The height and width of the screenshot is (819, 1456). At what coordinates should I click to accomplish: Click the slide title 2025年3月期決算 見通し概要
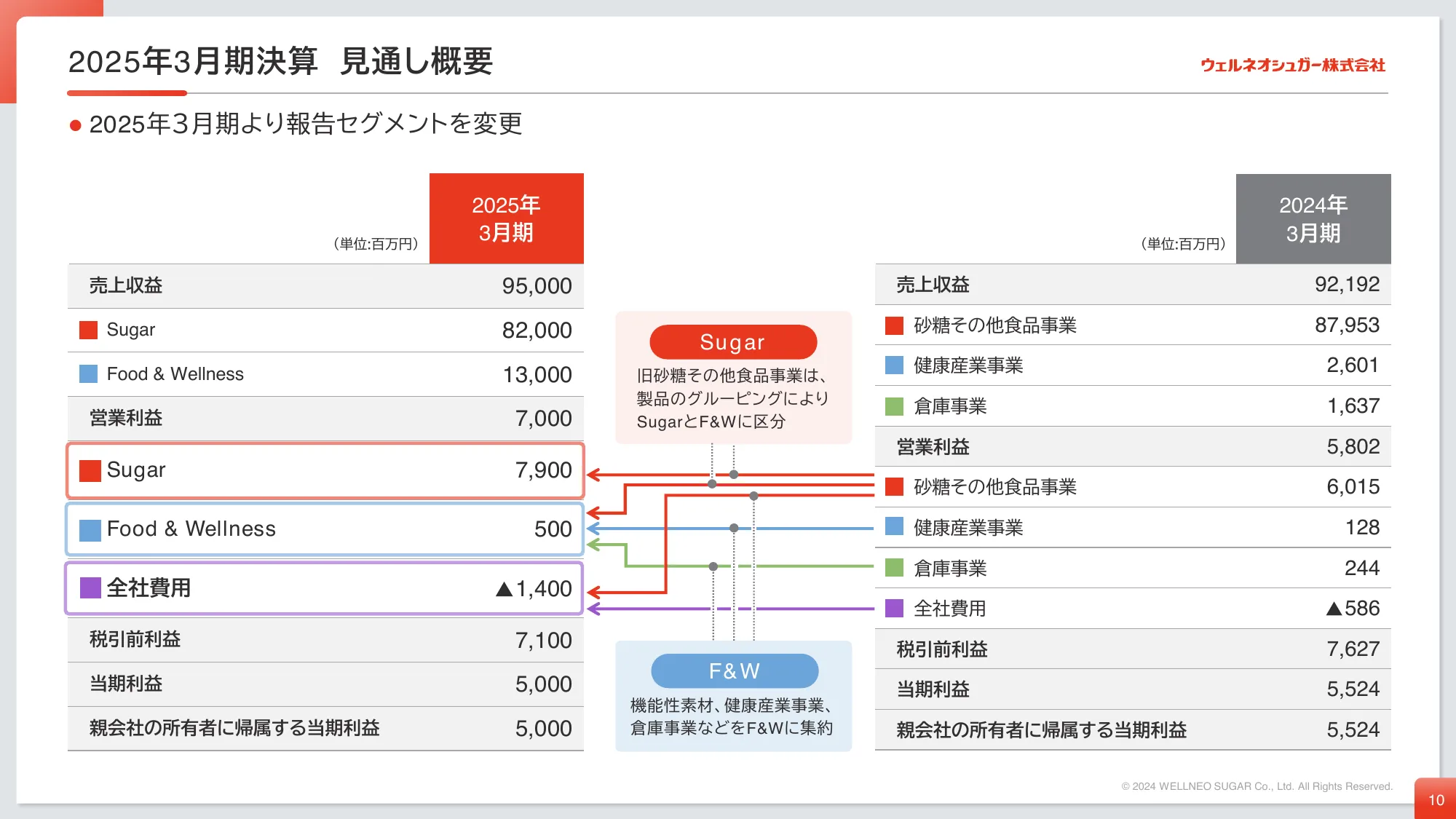(280, 61)
